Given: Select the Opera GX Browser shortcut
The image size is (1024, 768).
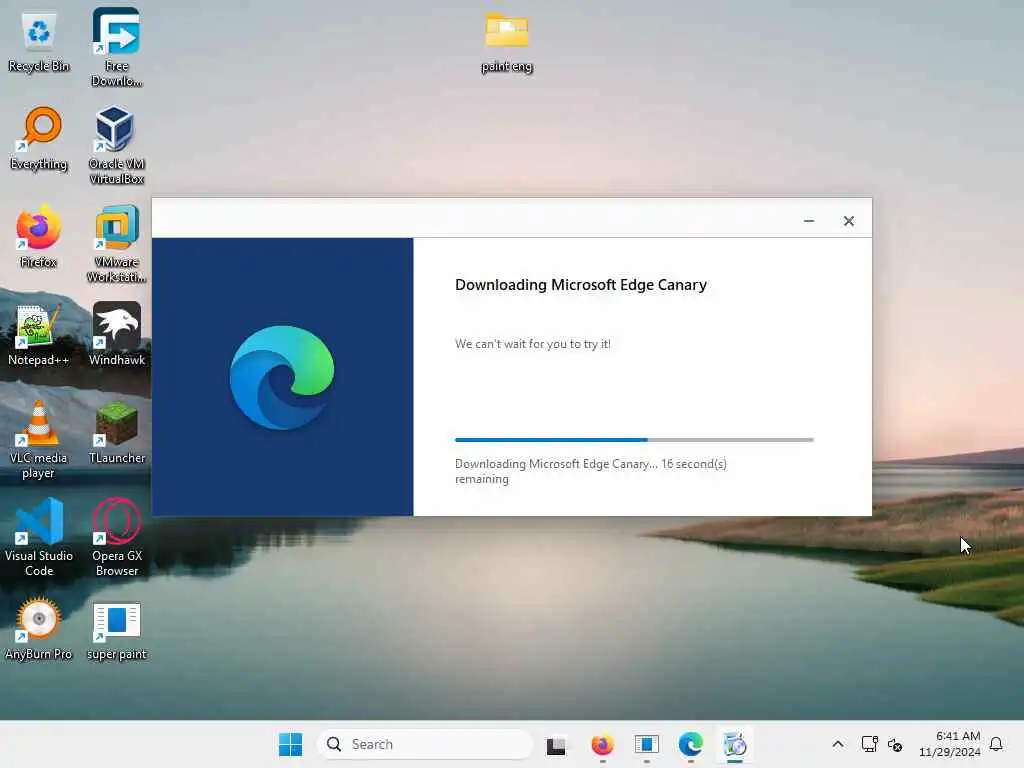Looking at the screenshot, I should (x=116, y=537).
